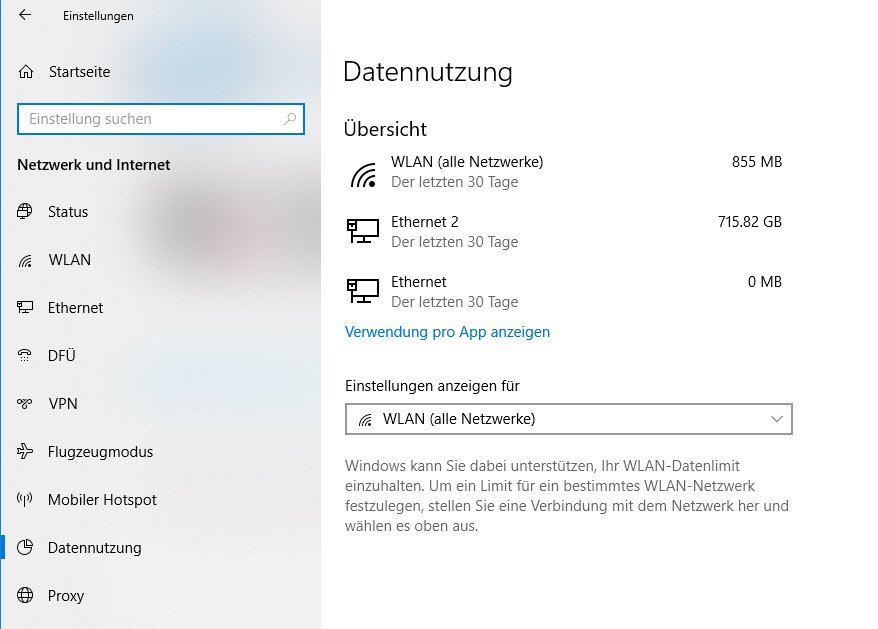Open the Proxy globe icon
This screenshot has width=878, height=629.
coord(26,596)
